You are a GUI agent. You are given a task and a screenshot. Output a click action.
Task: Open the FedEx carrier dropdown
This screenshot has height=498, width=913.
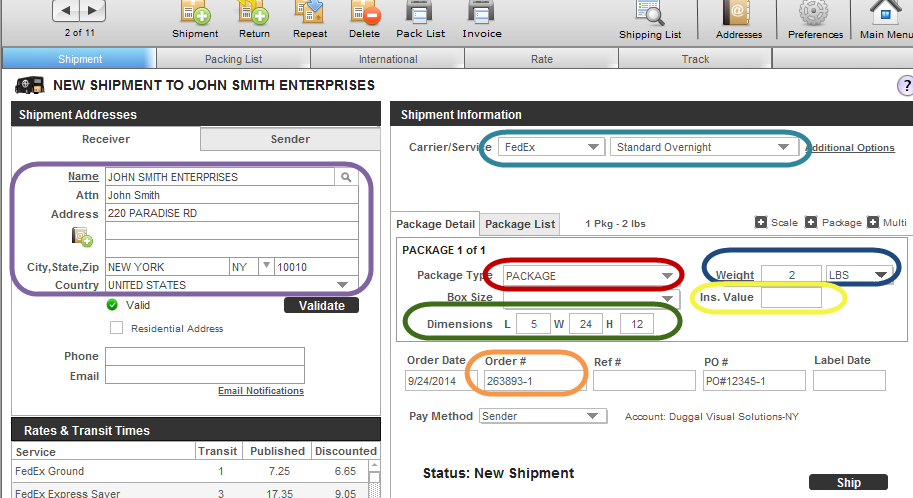[550, 147]
